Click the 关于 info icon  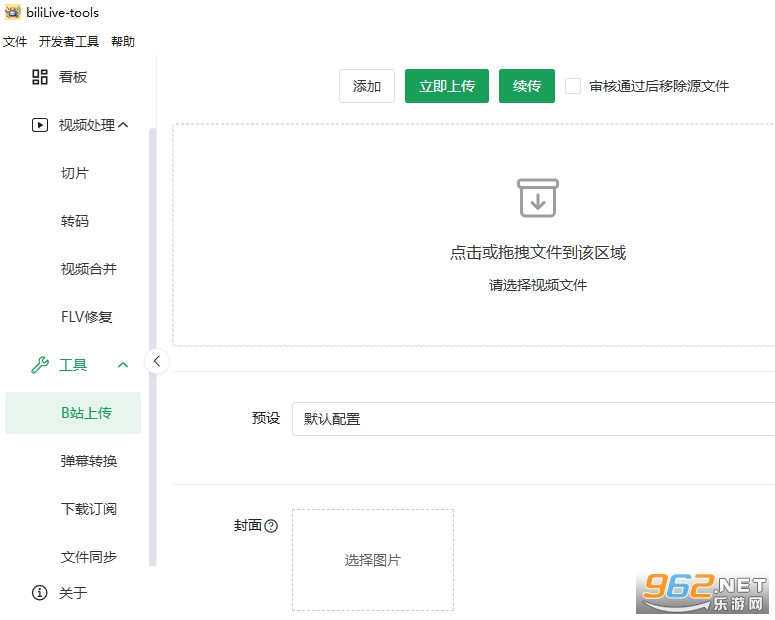(40, 592)
